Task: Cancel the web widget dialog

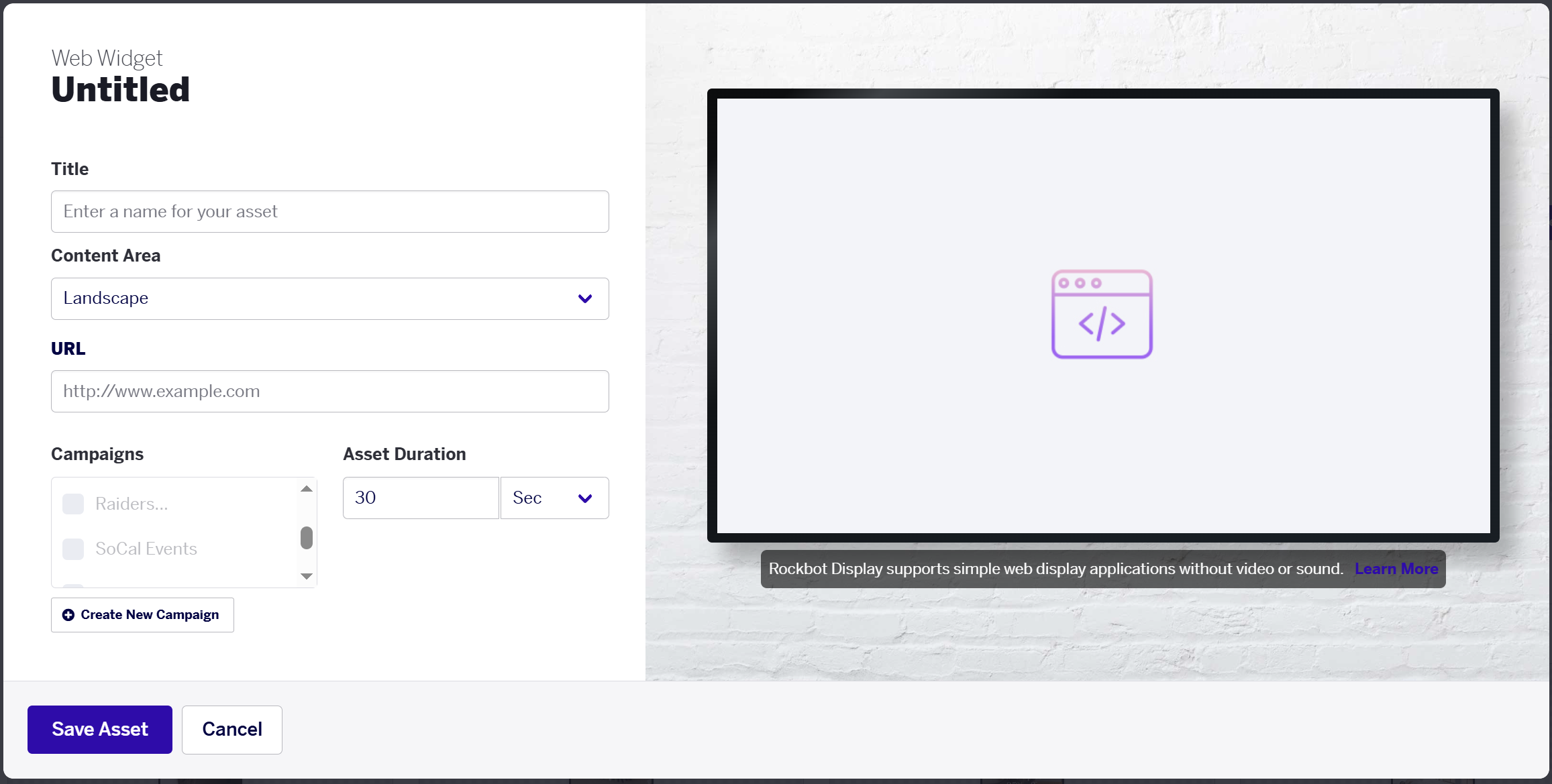Action: [232, 730]
